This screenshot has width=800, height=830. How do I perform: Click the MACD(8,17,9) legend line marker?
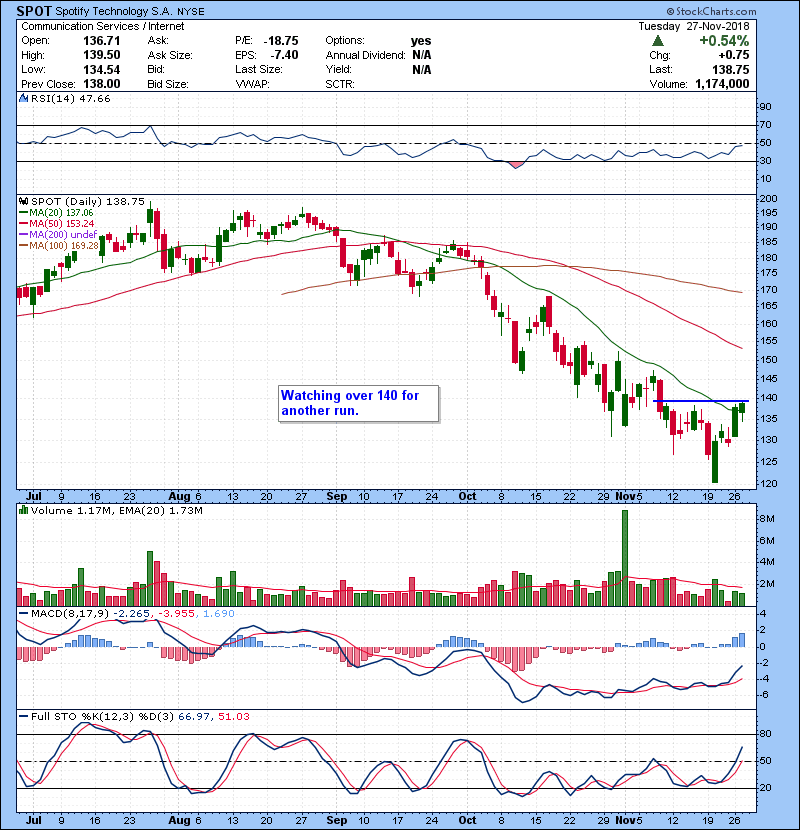click(23, 614)
